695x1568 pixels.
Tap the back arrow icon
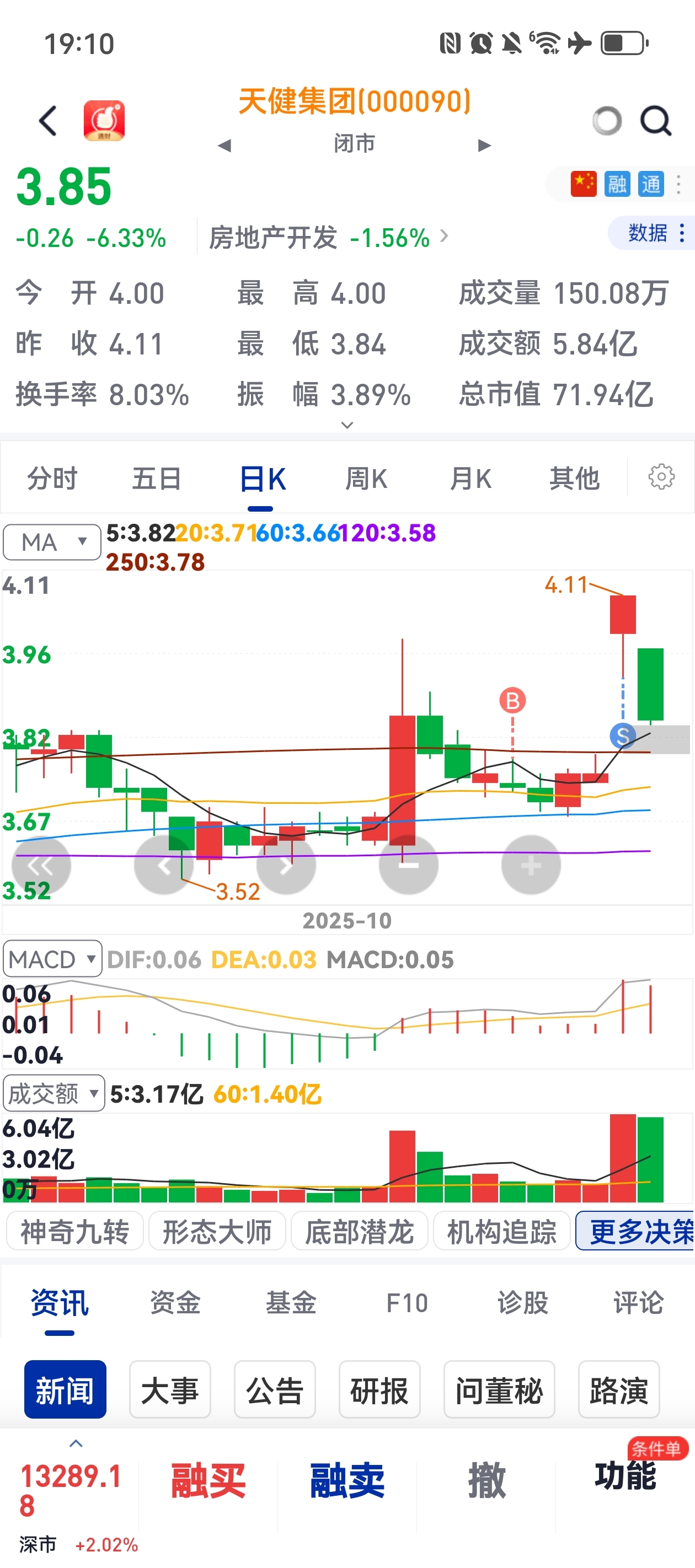[x=48, y=121]
